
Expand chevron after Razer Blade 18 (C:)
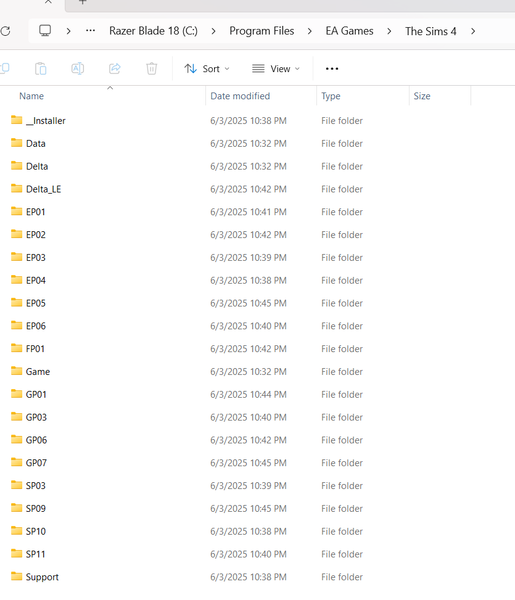point(213,31)
